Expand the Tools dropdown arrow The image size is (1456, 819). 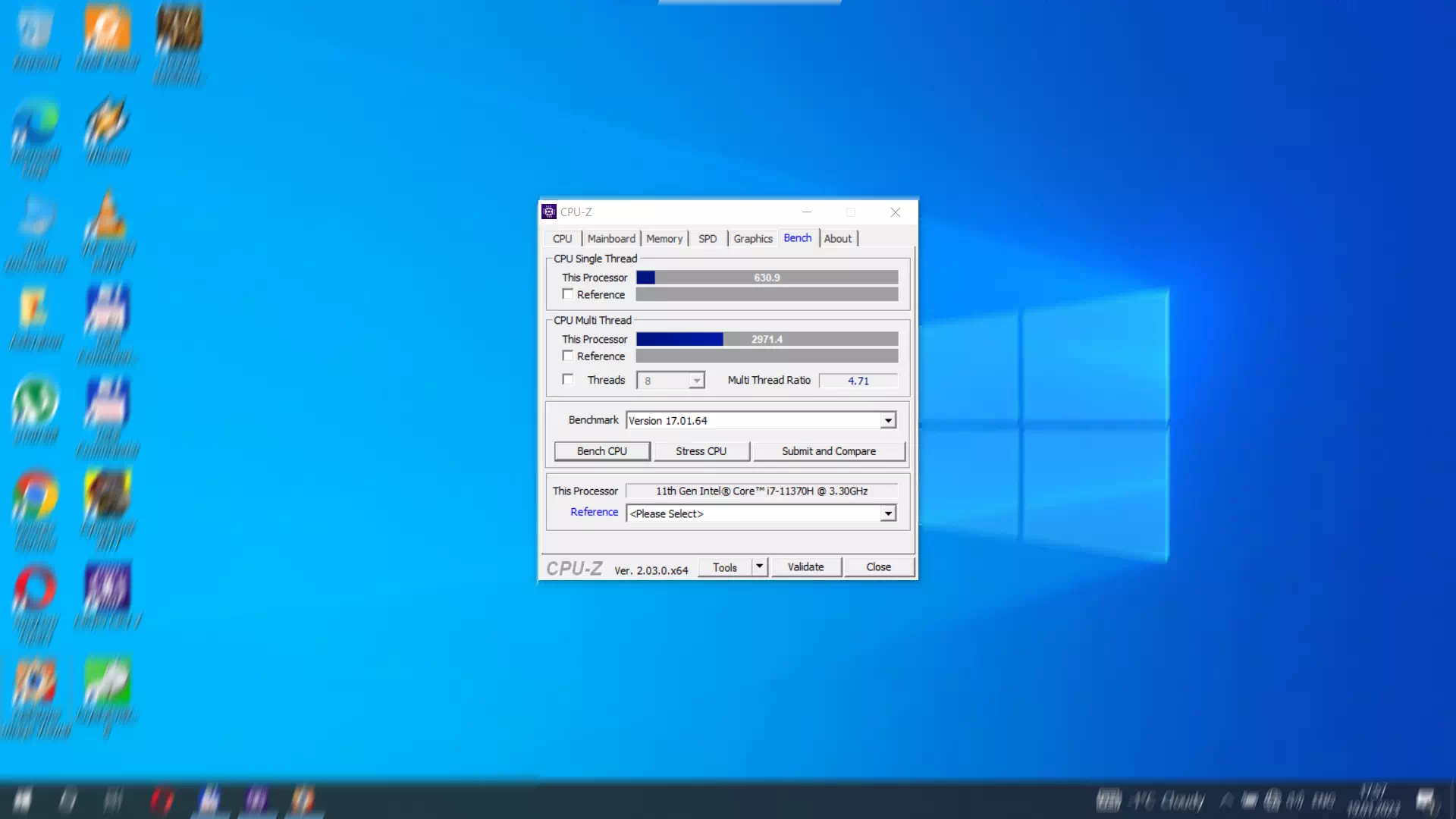(x=759, y=566)
